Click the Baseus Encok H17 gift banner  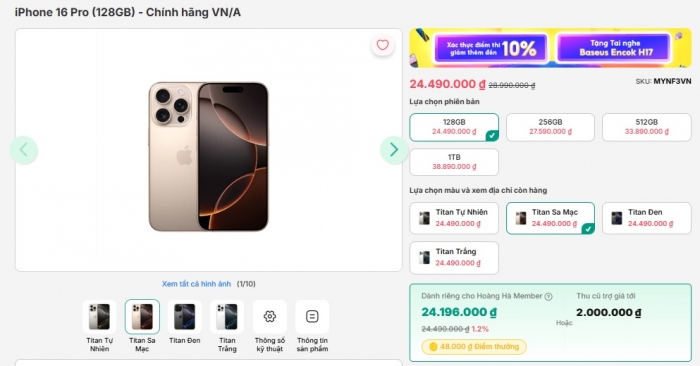(615, 48)
